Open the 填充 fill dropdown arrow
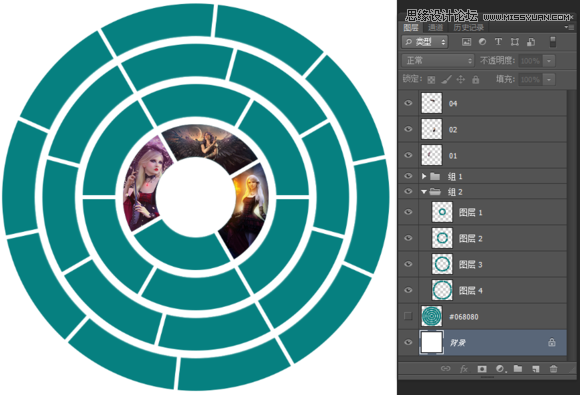Viewport: 580px width, 395px height. [x=549, y=80]
